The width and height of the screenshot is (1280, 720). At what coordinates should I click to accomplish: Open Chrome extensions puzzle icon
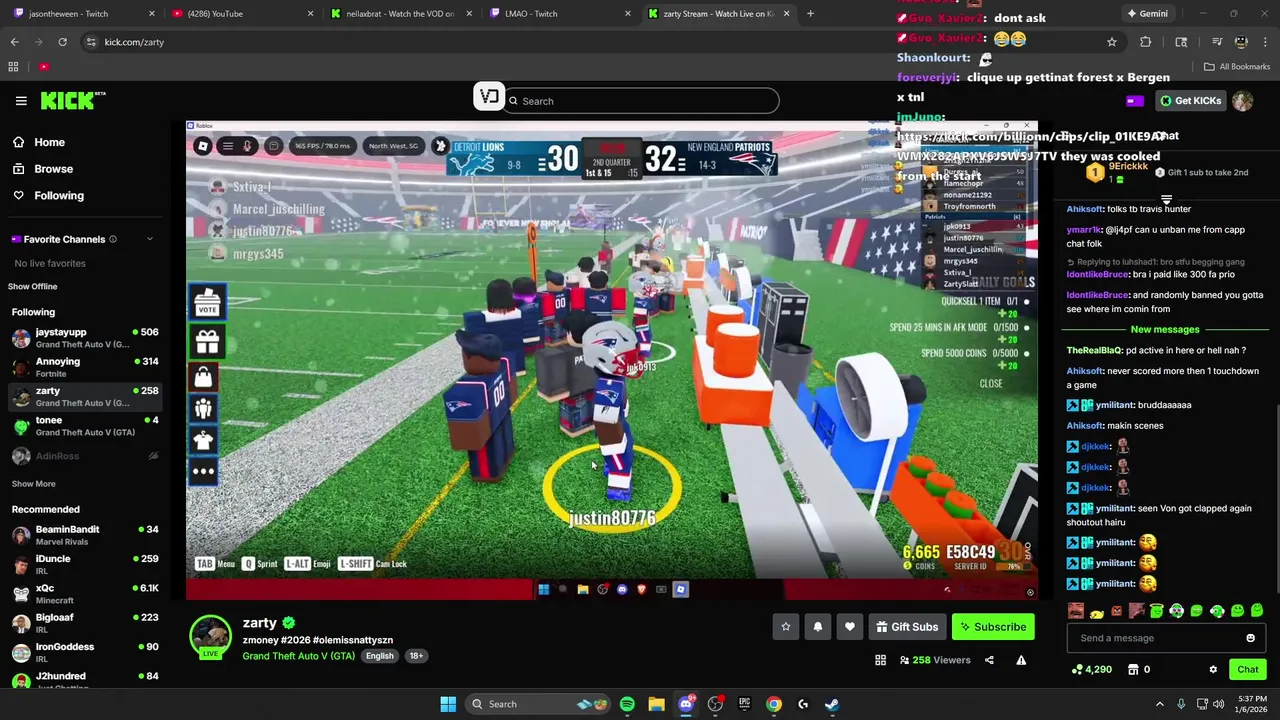click(1145, 42)
